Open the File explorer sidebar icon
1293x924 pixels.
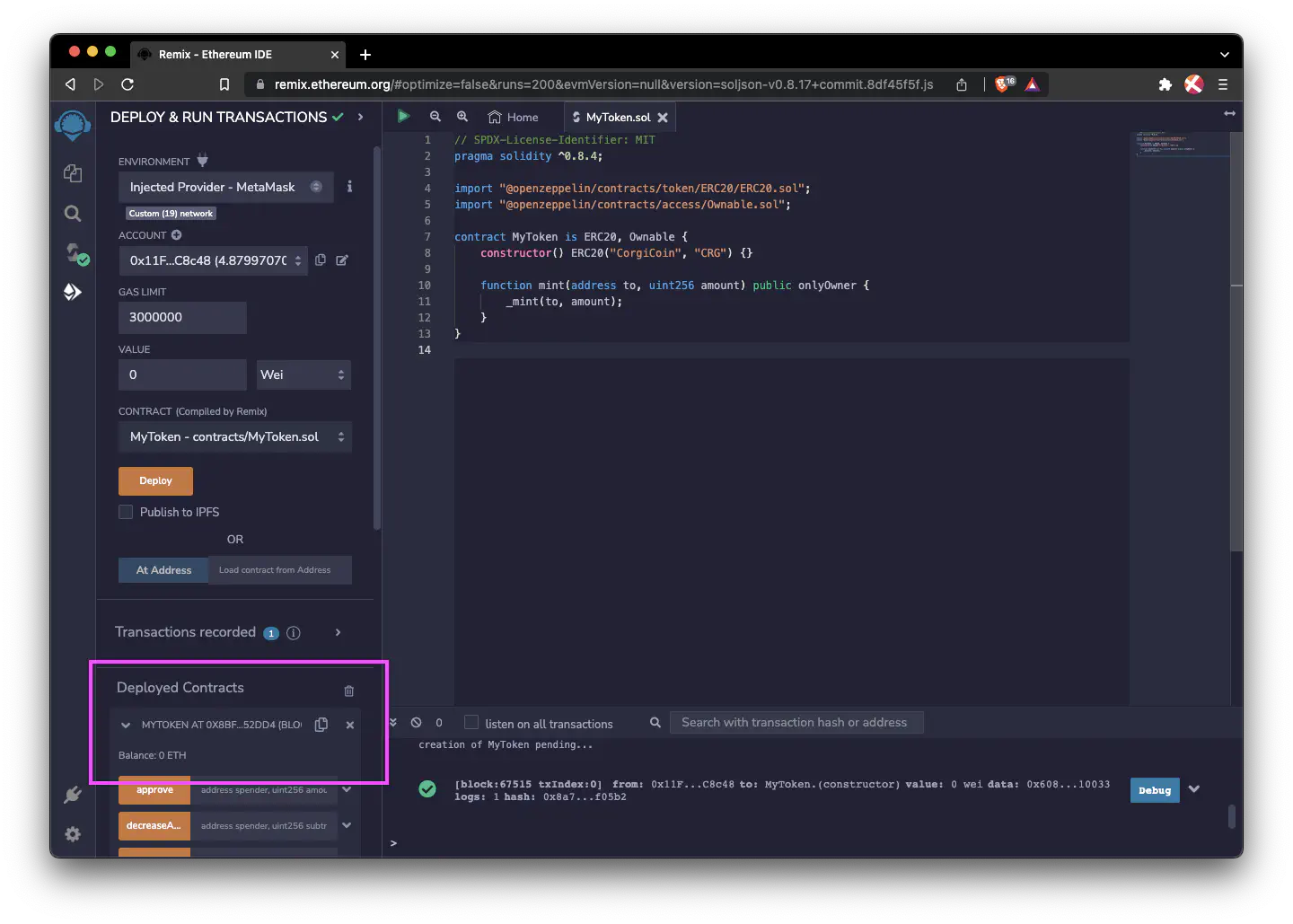73,173
